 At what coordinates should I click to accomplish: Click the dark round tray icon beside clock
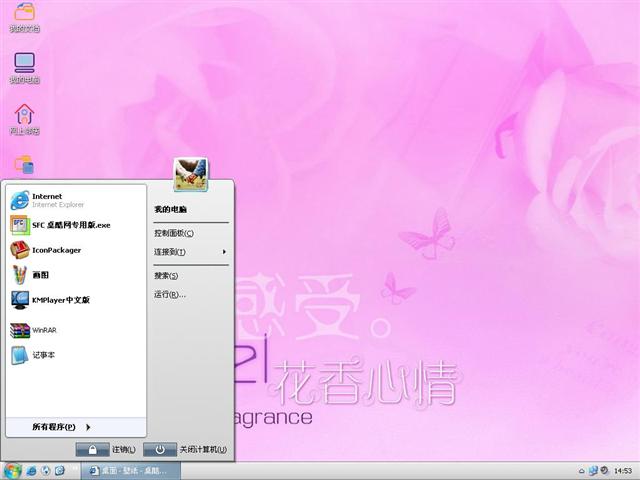604,470
